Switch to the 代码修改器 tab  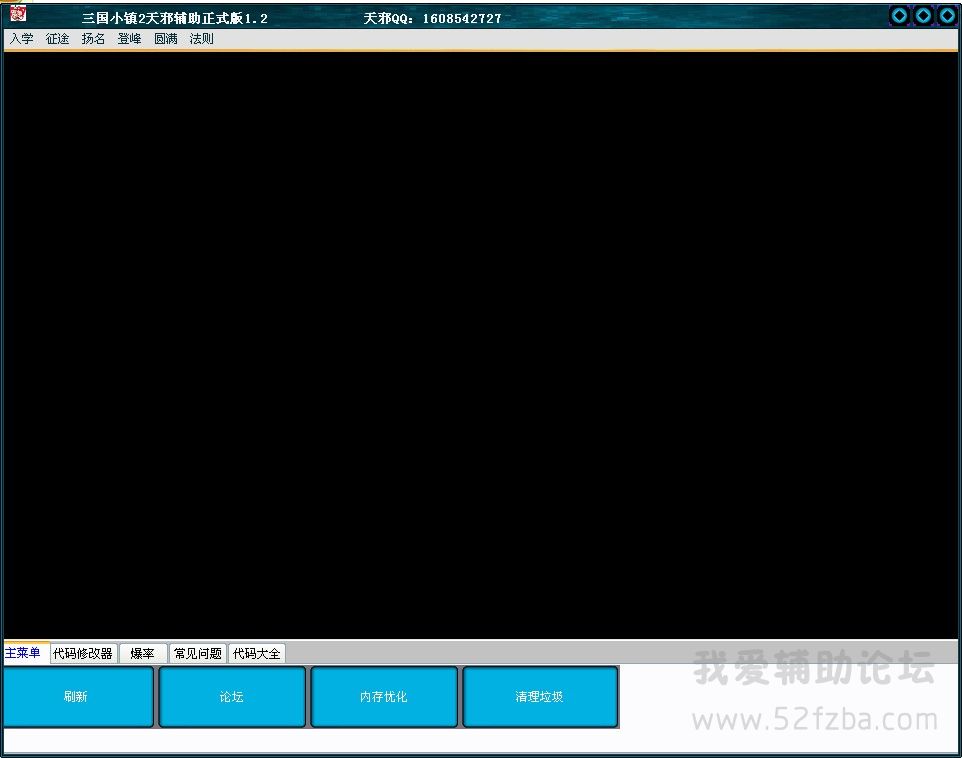click(83, 654)
